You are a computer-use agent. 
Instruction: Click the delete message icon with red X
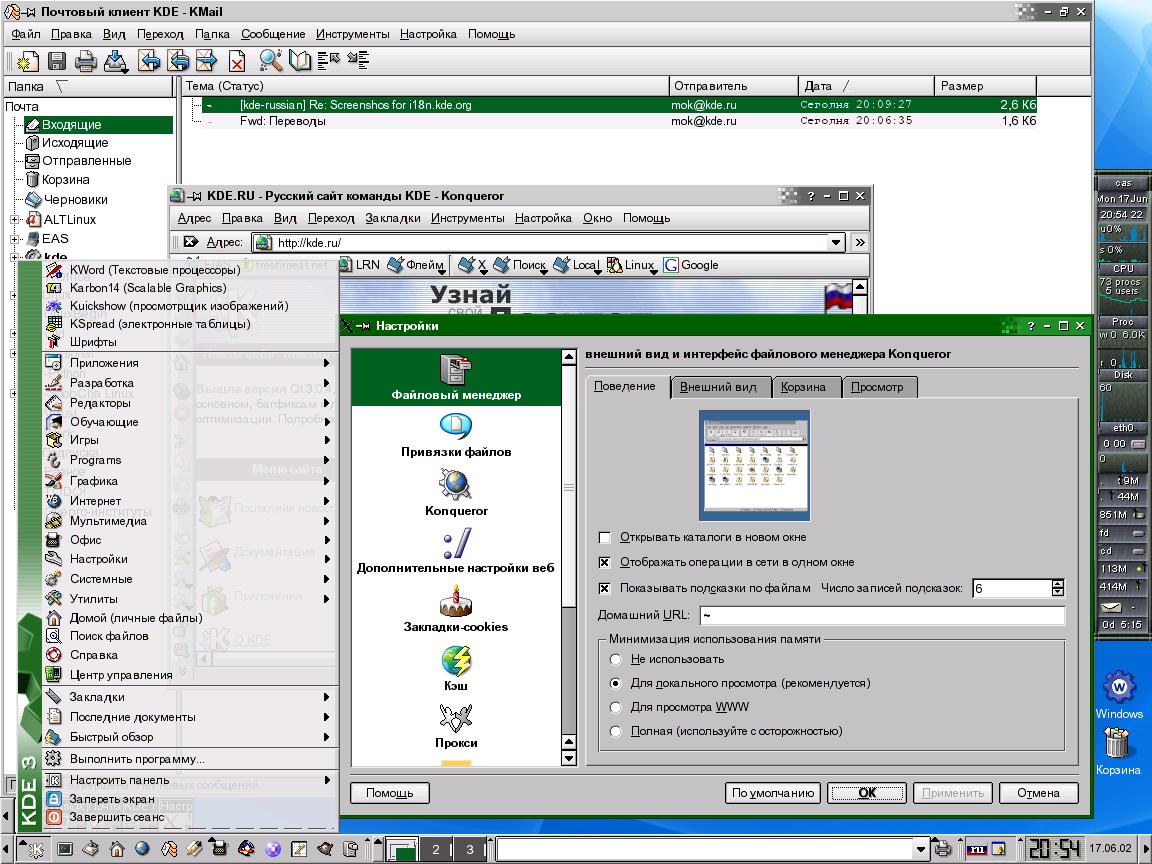point(237,61)
